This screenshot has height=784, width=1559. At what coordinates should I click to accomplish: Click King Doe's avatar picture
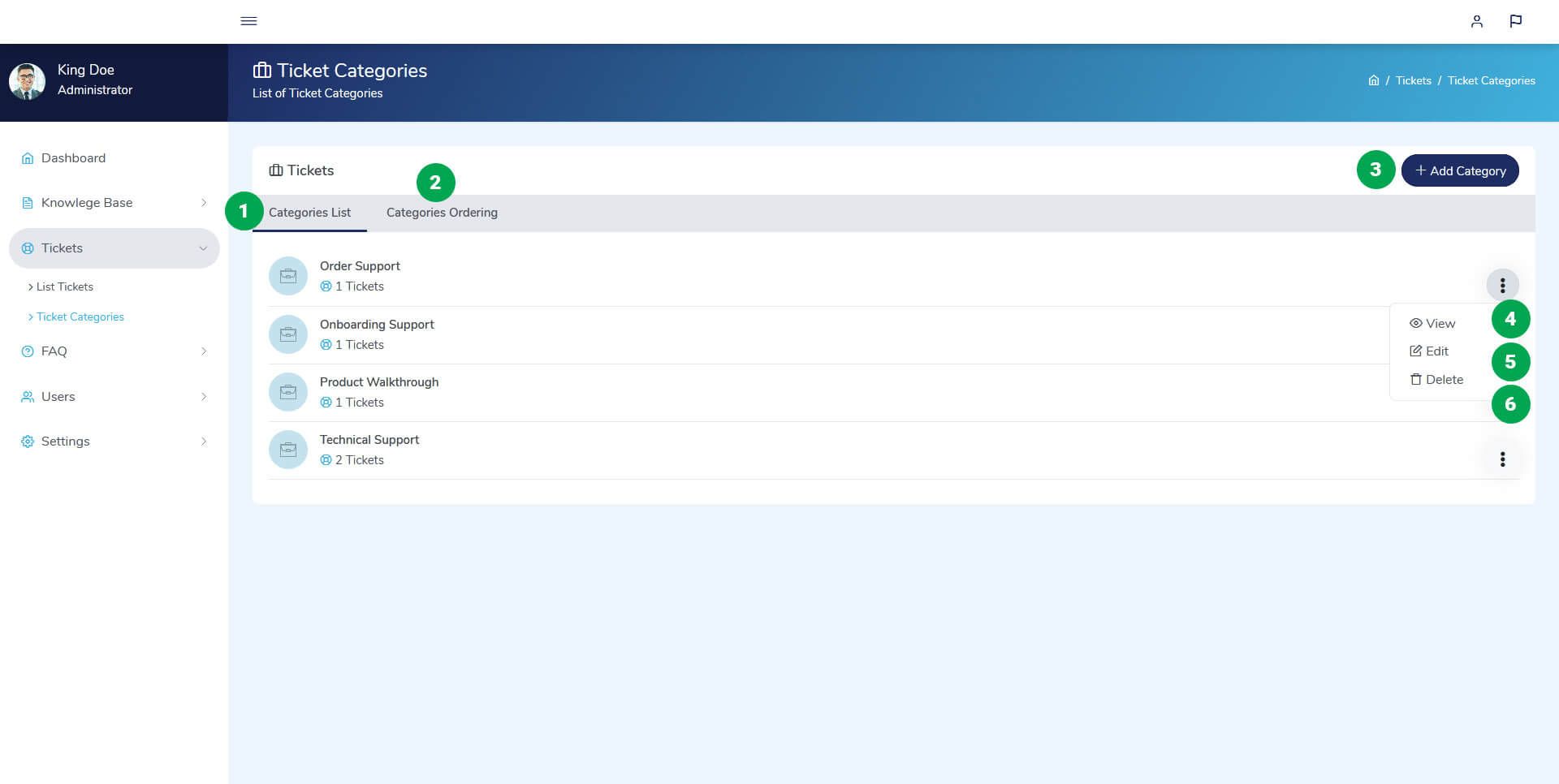27,81
